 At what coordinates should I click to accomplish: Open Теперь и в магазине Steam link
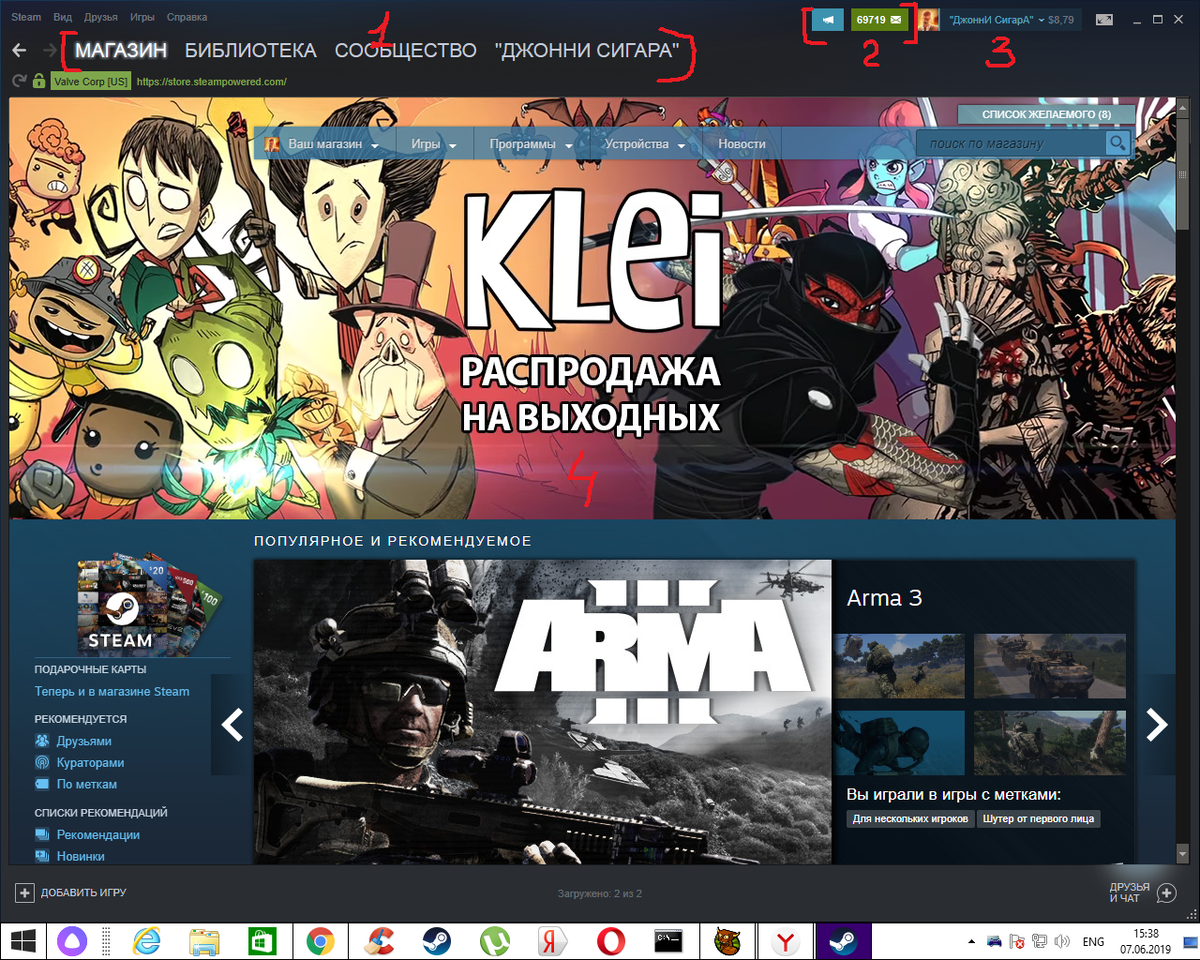111,691
